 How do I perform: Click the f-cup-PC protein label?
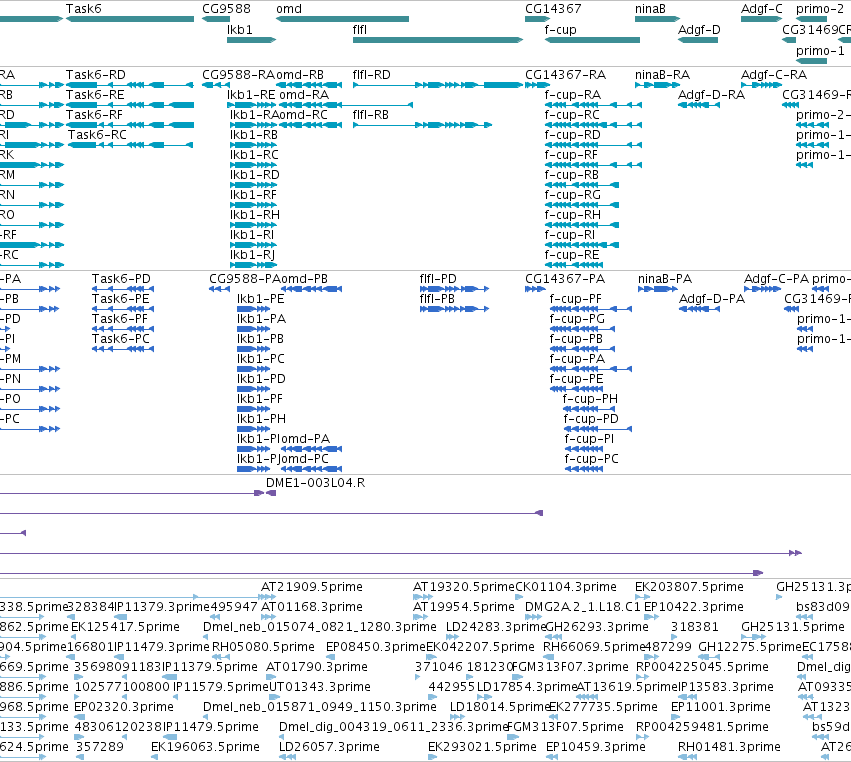point(592,459)
